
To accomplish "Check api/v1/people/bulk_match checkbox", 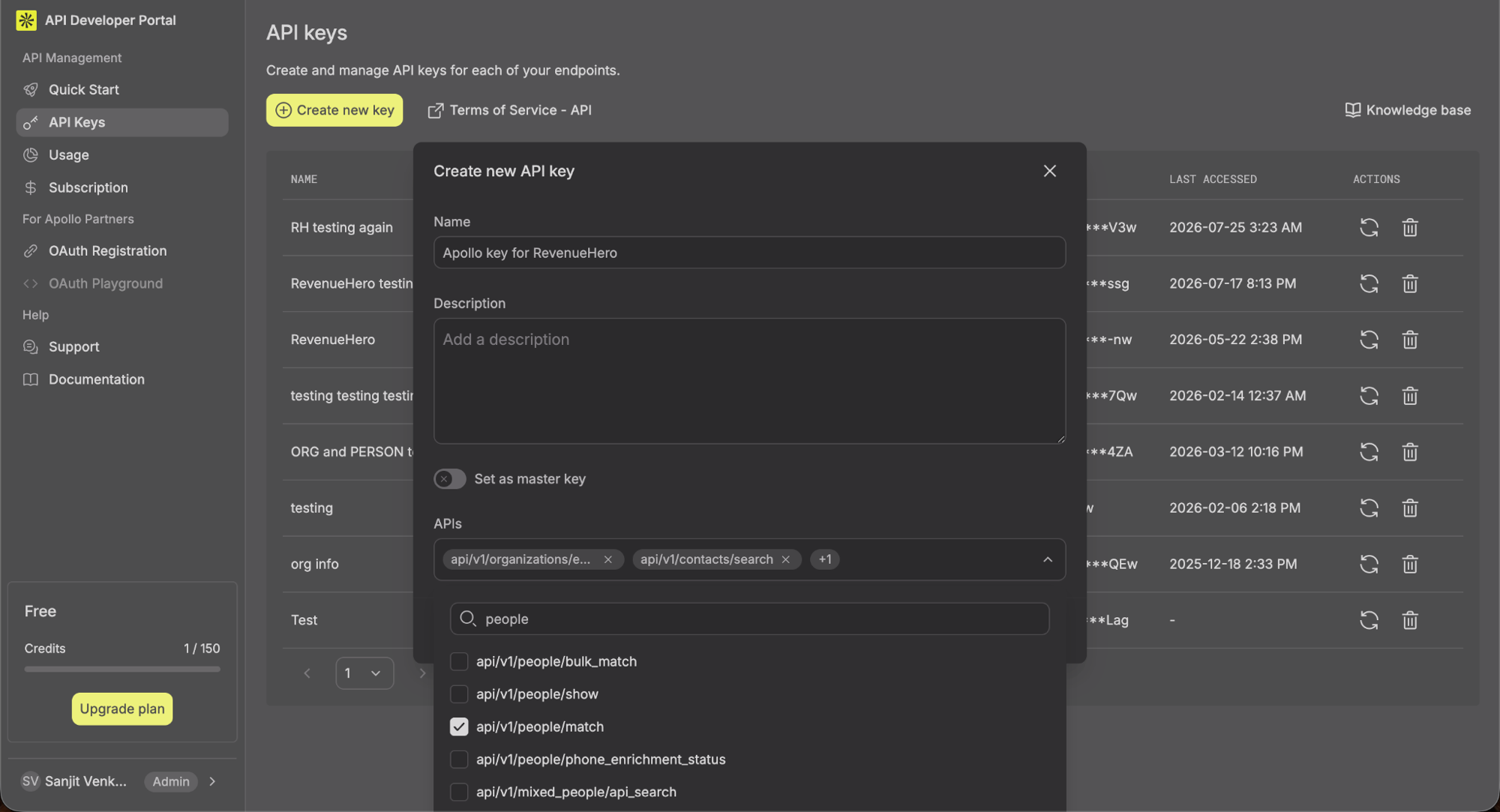I will pos(459,661).
